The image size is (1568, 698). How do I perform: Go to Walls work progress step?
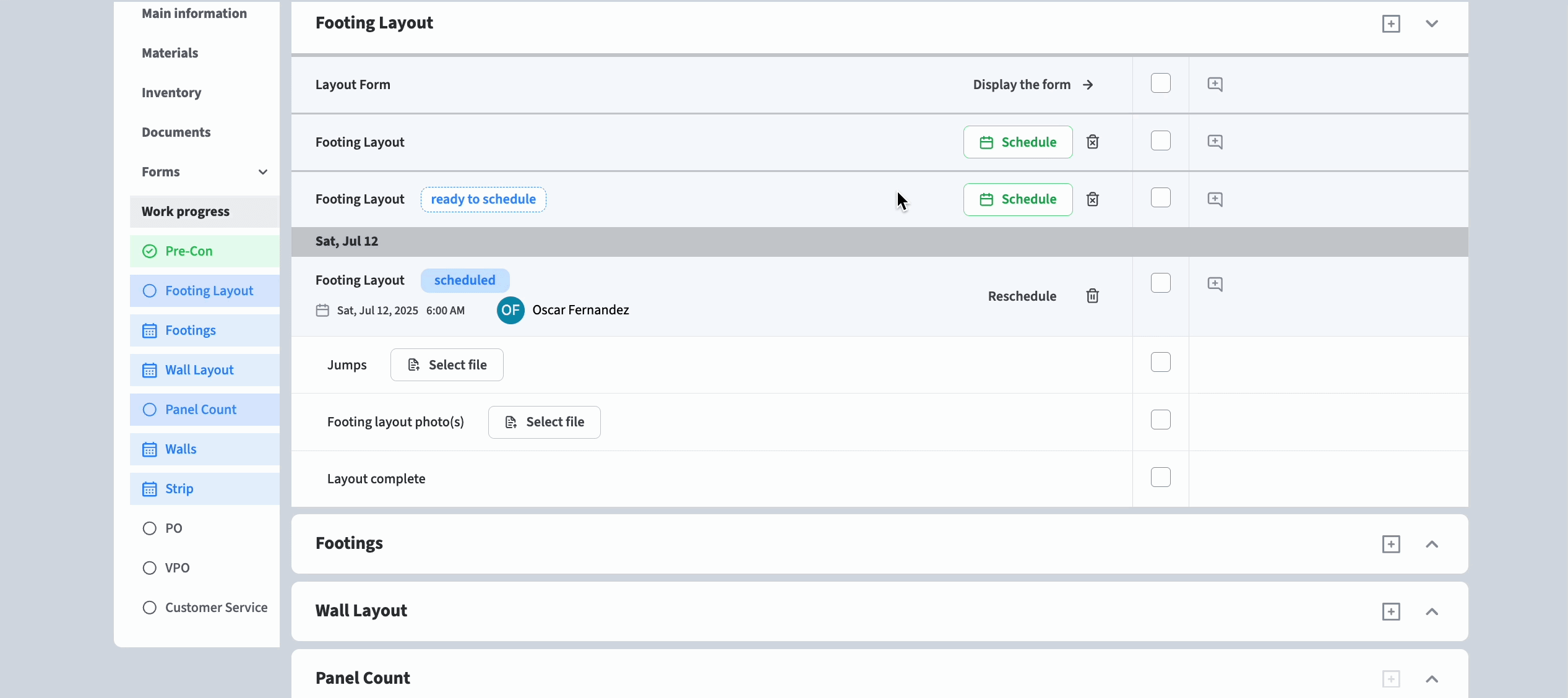[x=181, y=449]
